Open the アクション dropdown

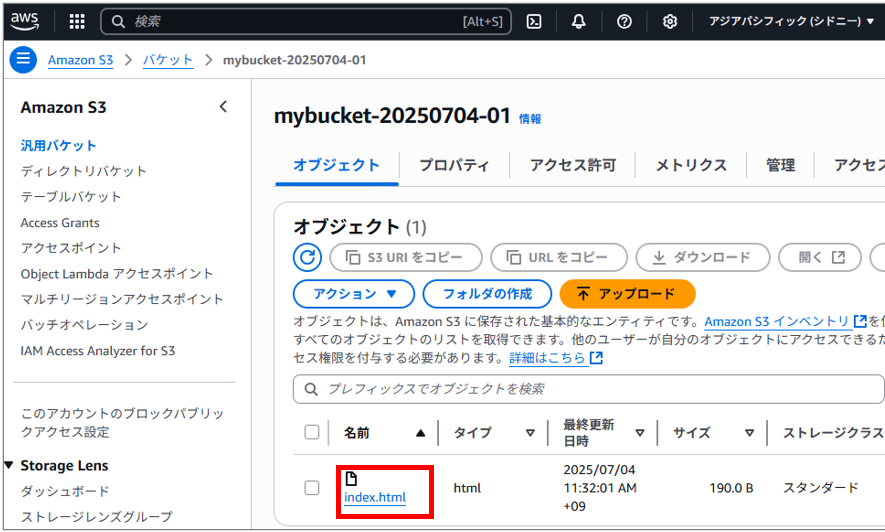[x=354, y=294]
